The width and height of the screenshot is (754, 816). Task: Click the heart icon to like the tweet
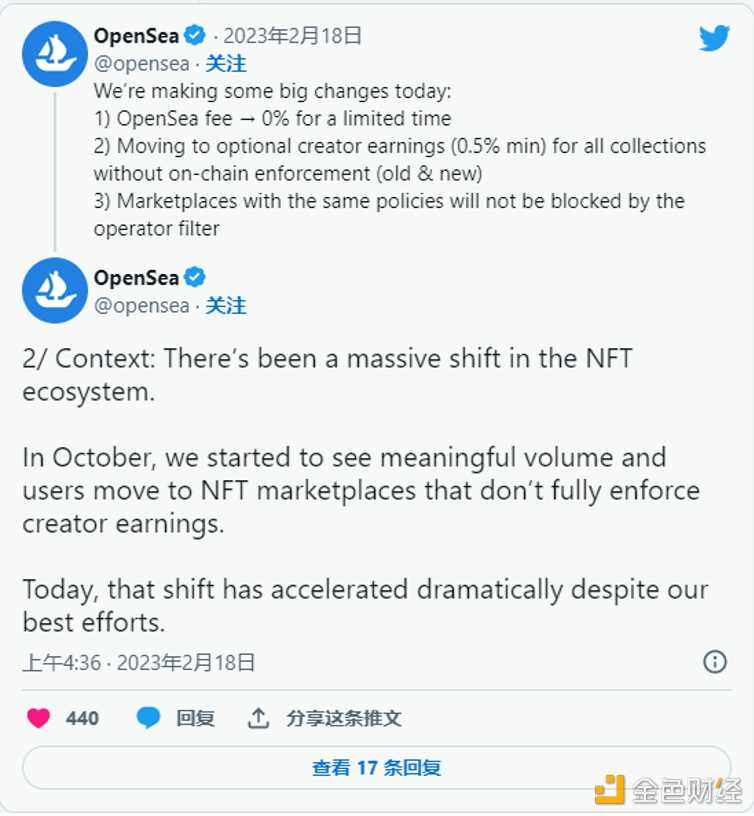pos(36,718)
